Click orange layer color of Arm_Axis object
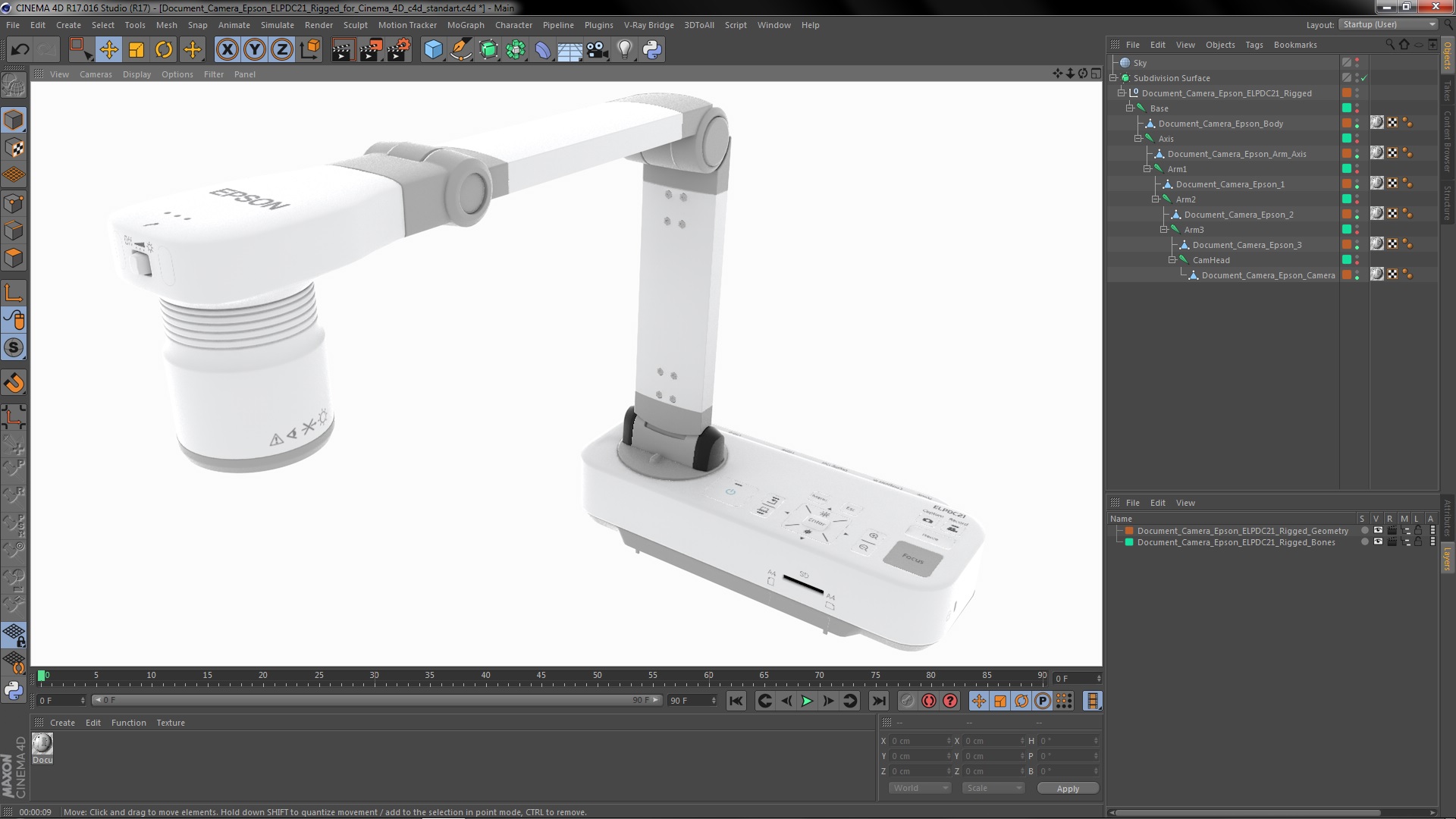1456x819 pixels. [x=1347, y=154]
